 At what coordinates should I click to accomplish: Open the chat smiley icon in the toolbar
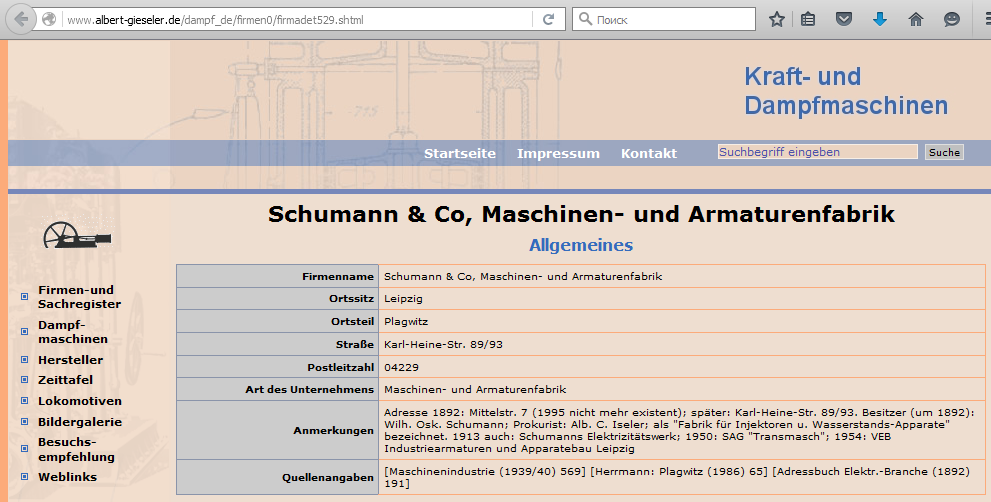[x=952, y=20]
